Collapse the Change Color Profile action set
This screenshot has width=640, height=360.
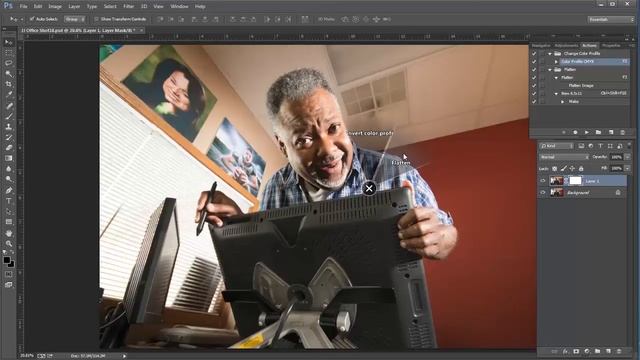[550, 53]
